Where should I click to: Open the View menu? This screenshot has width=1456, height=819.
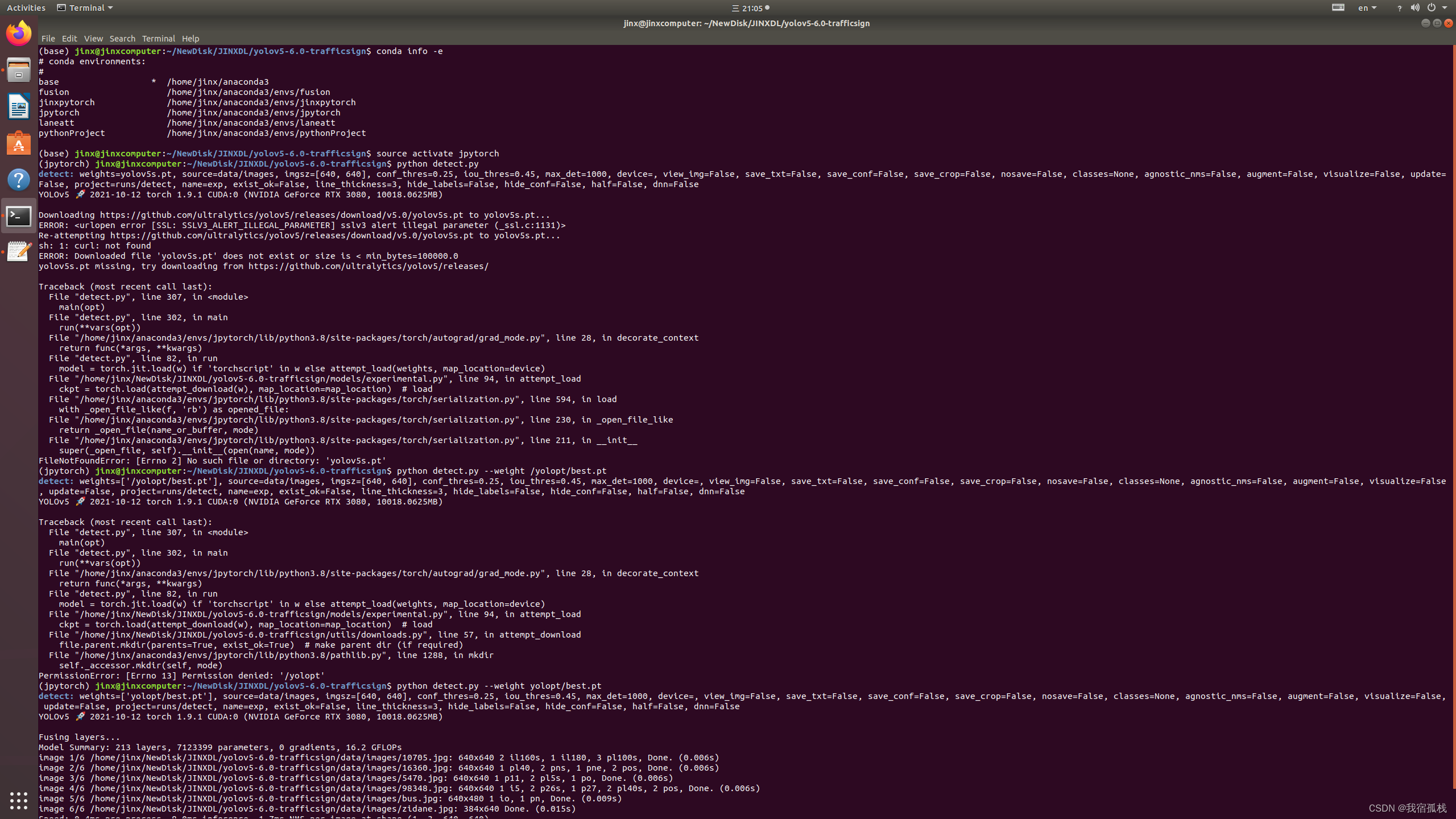tap(93, 39)
